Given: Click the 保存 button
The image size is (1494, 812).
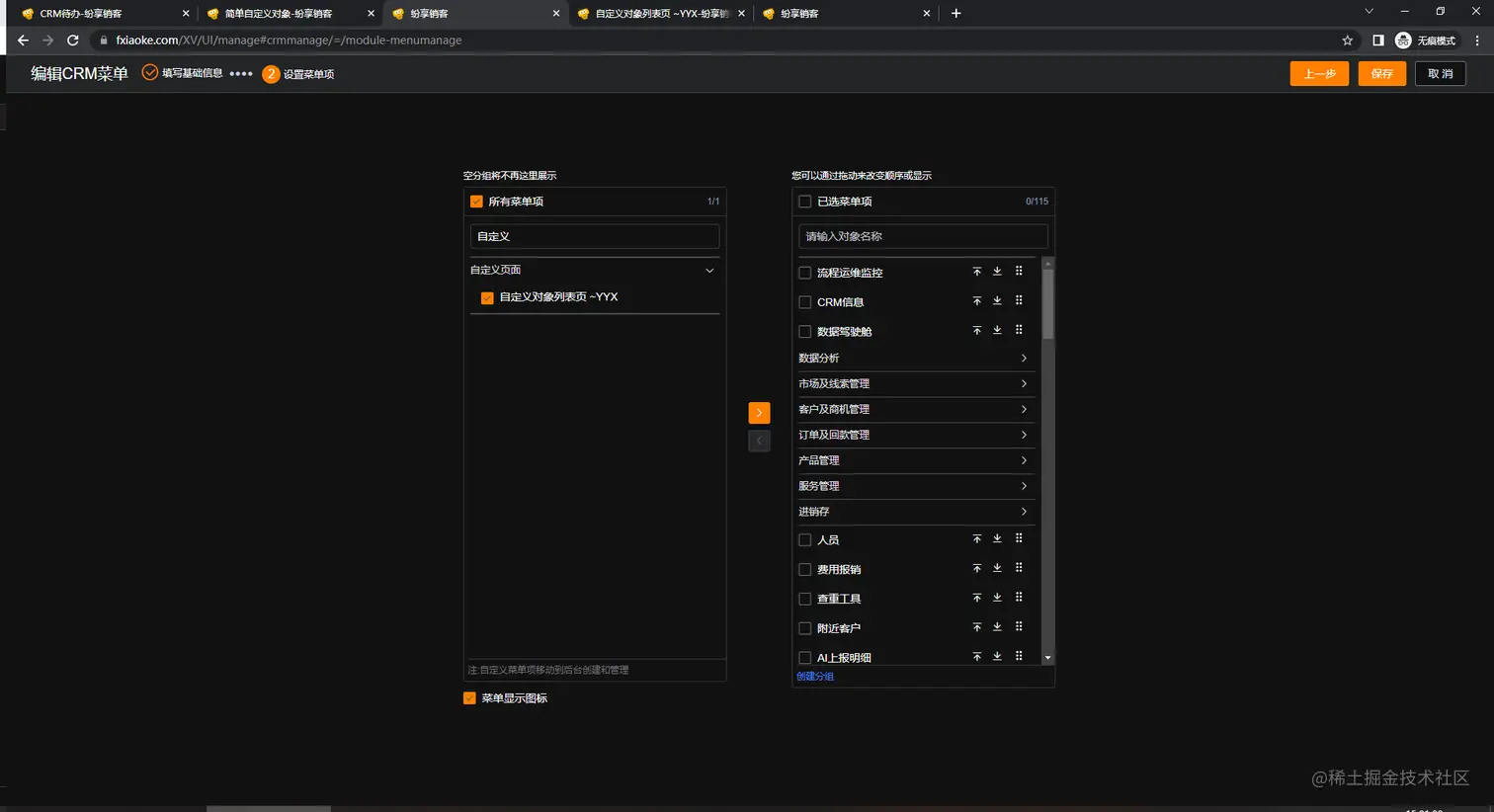Looking at the screenshot, I should [x=1381, y=74].
